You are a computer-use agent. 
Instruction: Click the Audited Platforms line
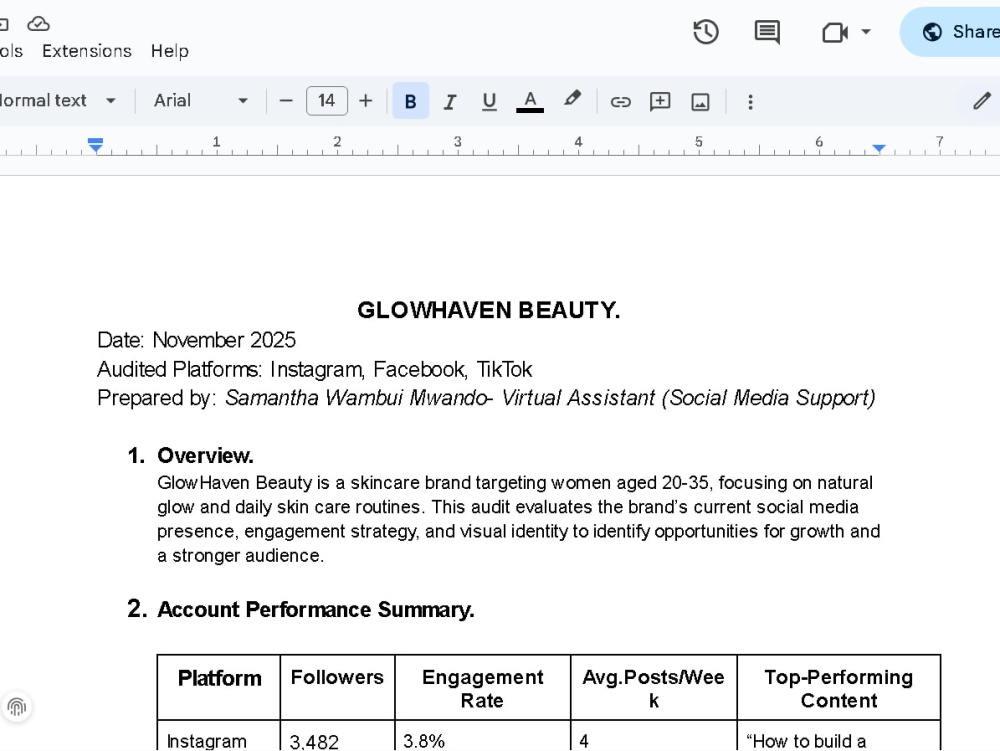[x=314, y=369]
